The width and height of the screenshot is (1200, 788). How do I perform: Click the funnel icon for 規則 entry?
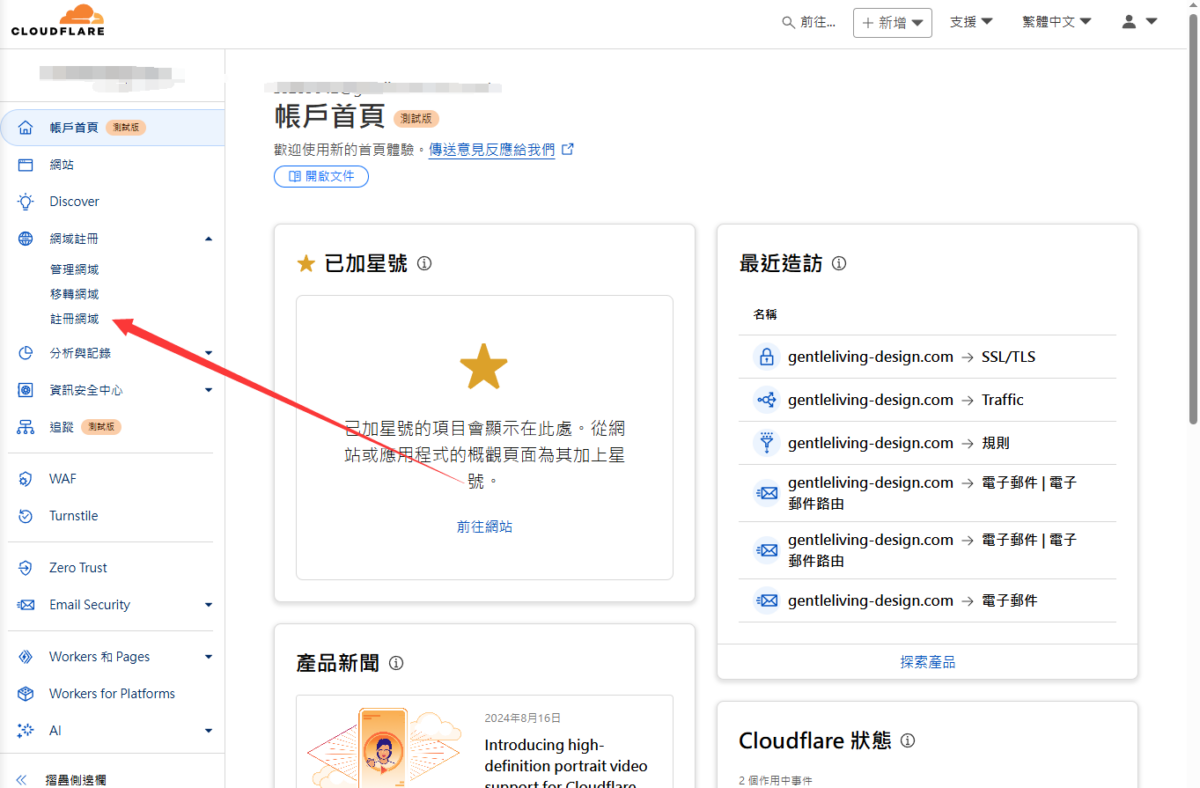767,443
